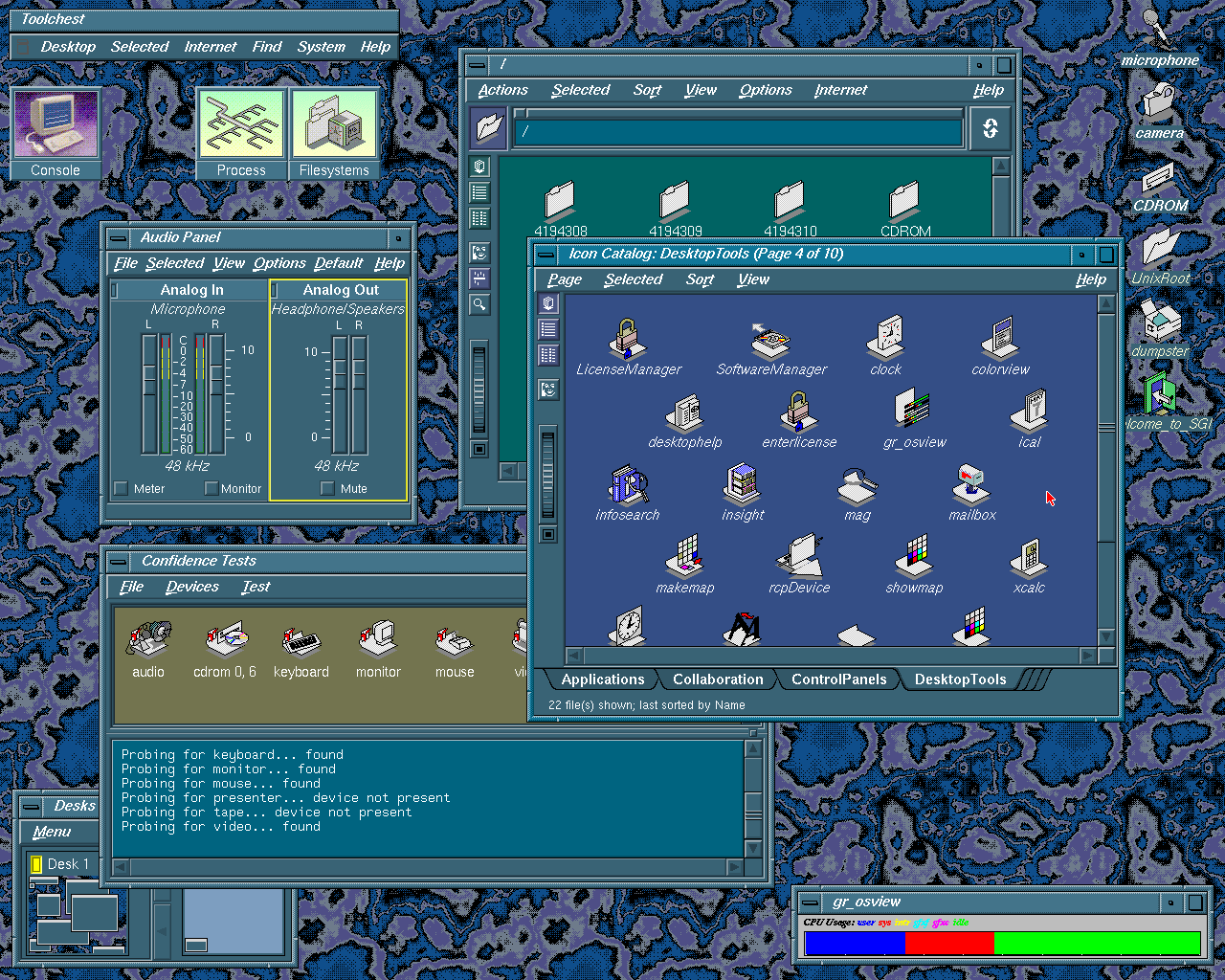Open the dumpster desktop icon

point(1160,322)
